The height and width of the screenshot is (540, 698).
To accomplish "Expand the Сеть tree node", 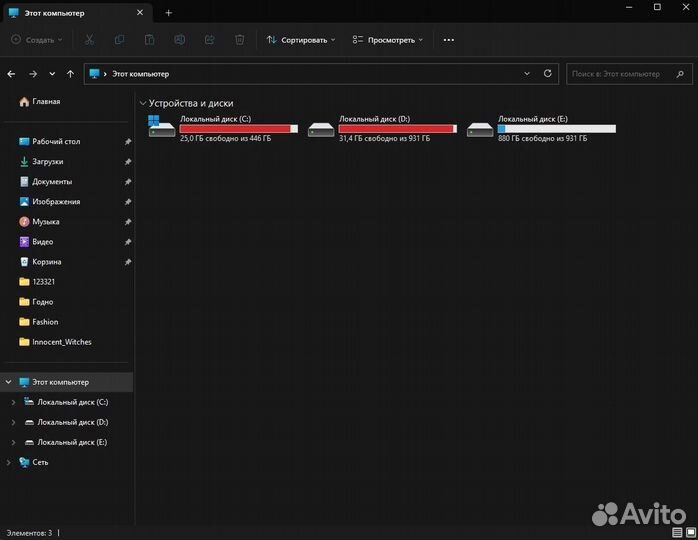I will tap(9, 462).
